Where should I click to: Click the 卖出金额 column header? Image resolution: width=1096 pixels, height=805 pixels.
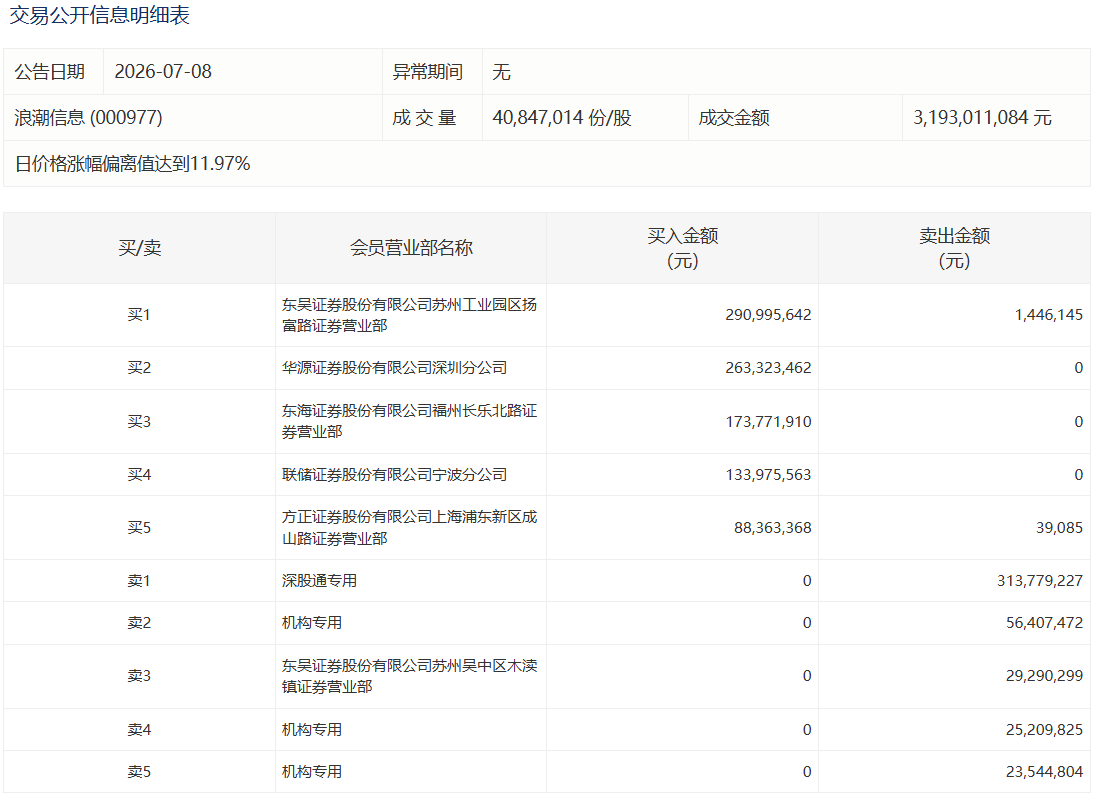click(x=954, y=248)
